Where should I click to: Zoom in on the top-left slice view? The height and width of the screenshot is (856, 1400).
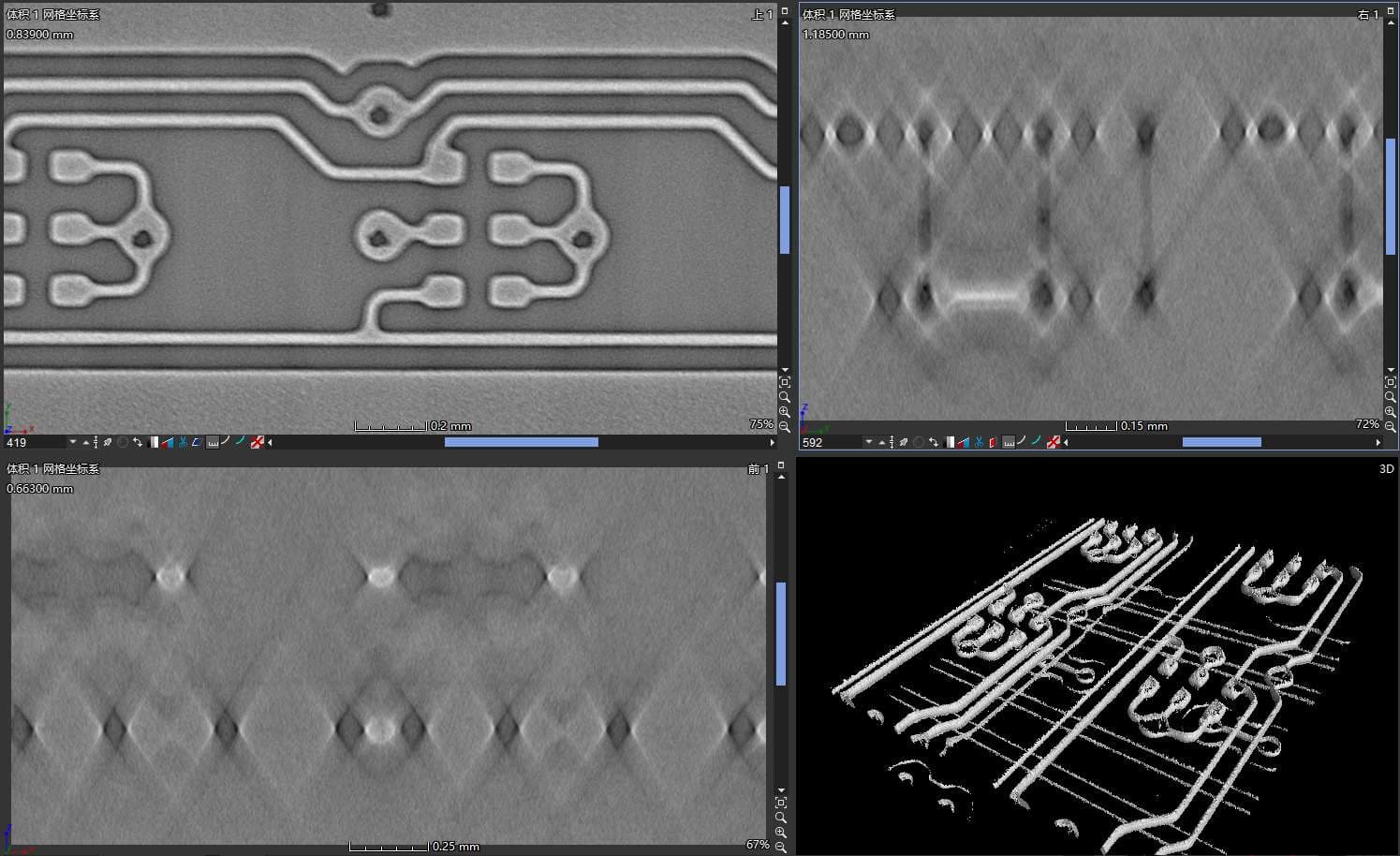[784, 412]
